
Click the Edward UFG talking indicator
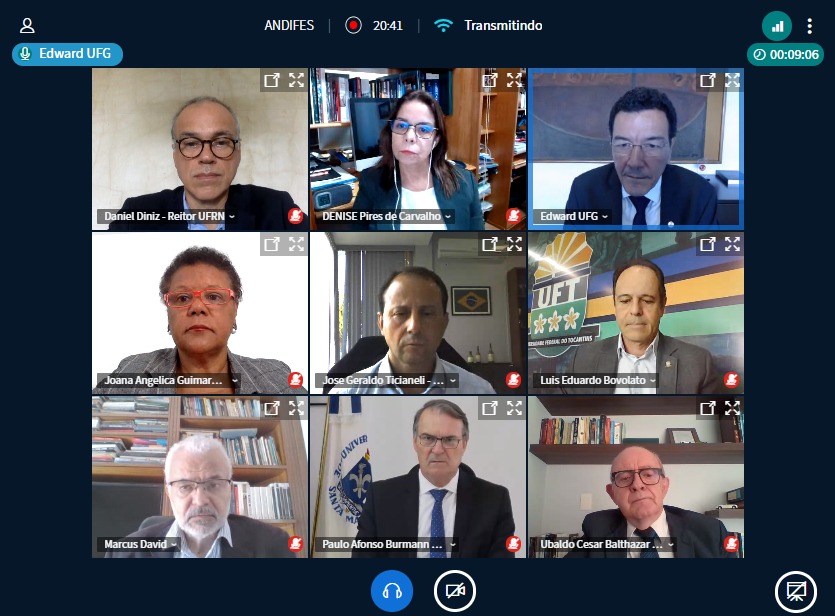pos(67,54)
